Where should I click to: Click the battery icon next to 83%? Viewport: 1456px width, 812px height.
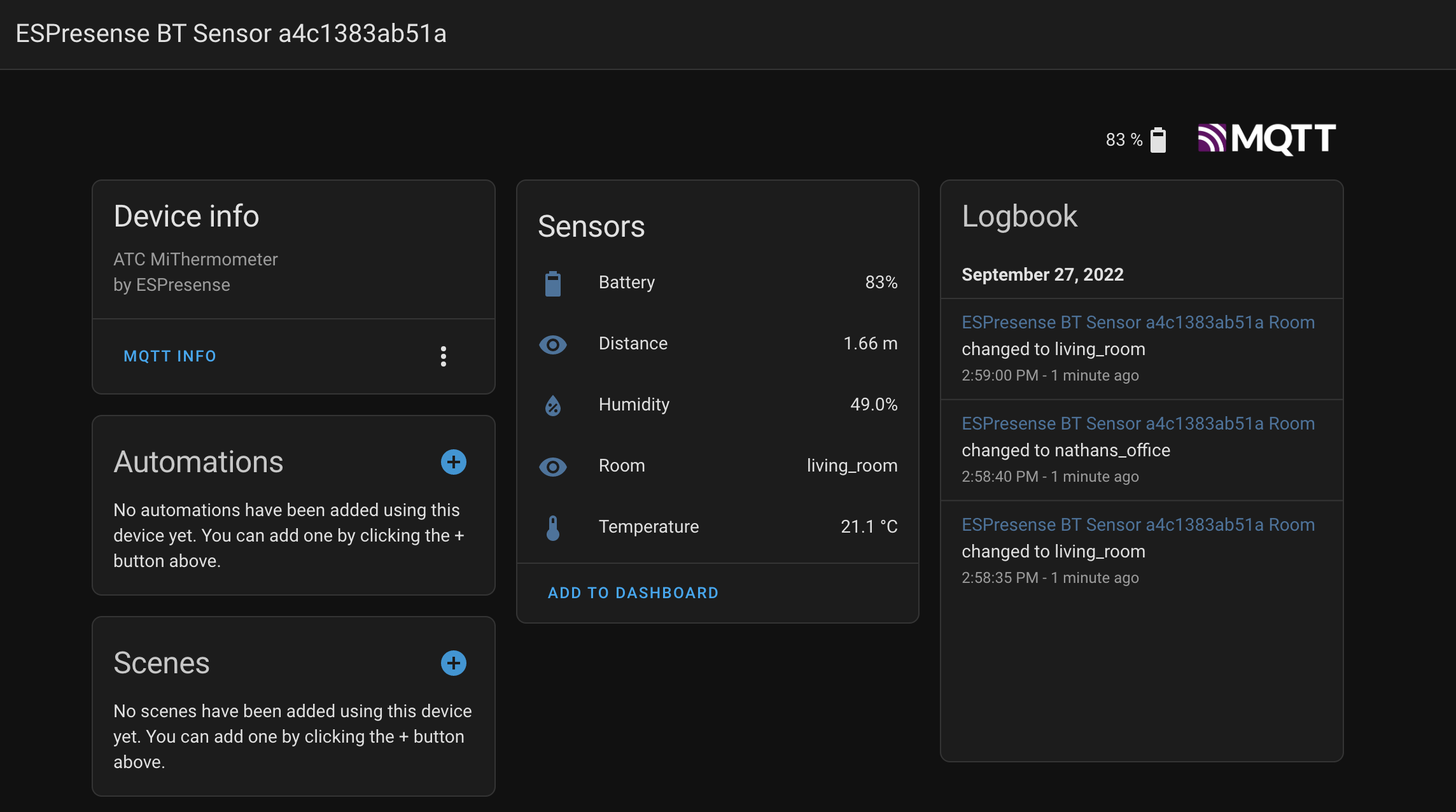click(1158, 139)
